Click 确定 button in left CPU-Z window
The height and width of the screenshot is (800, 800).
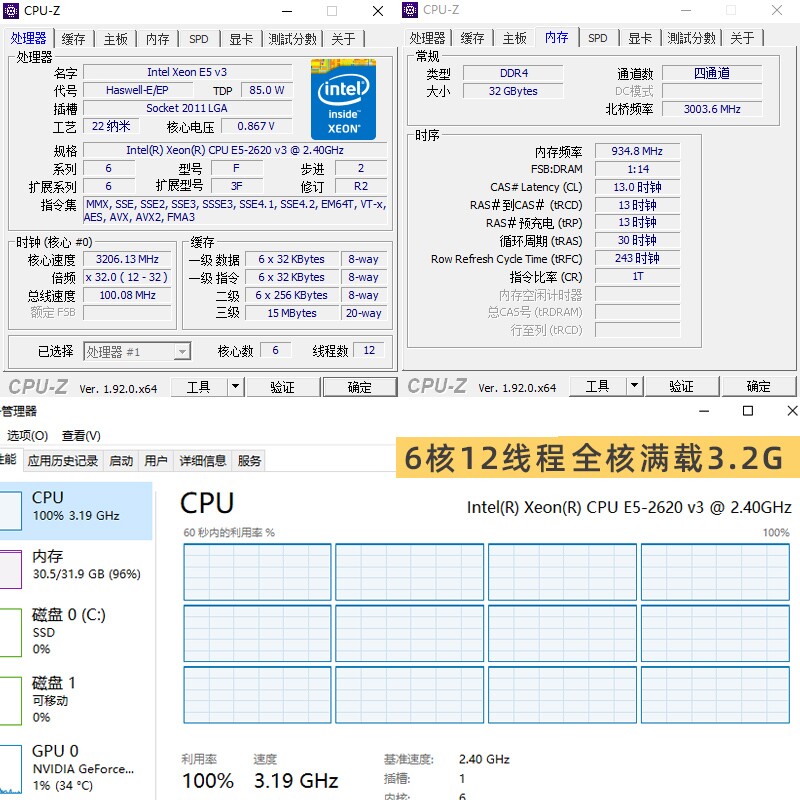click(360, 387)
